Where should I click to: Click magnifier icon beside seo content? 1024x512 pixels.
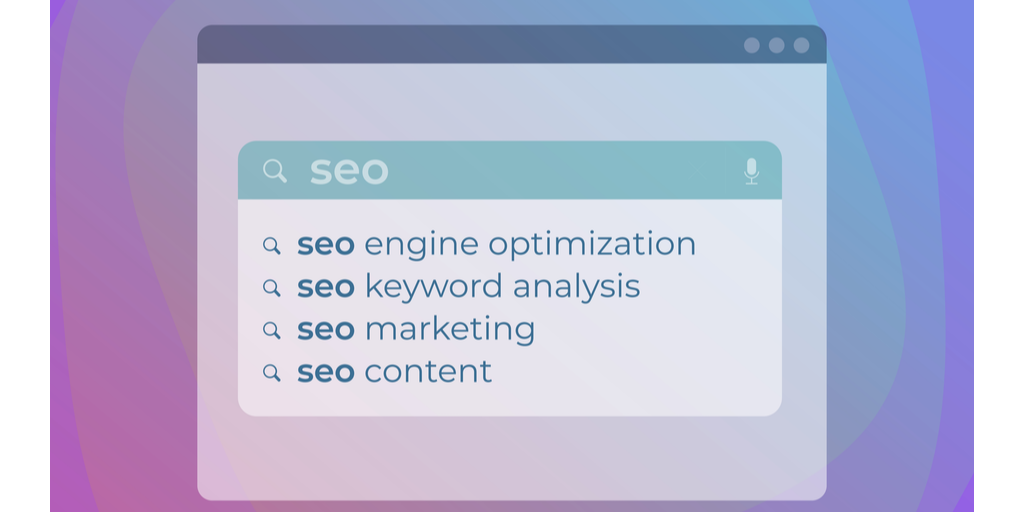point(272,372)
